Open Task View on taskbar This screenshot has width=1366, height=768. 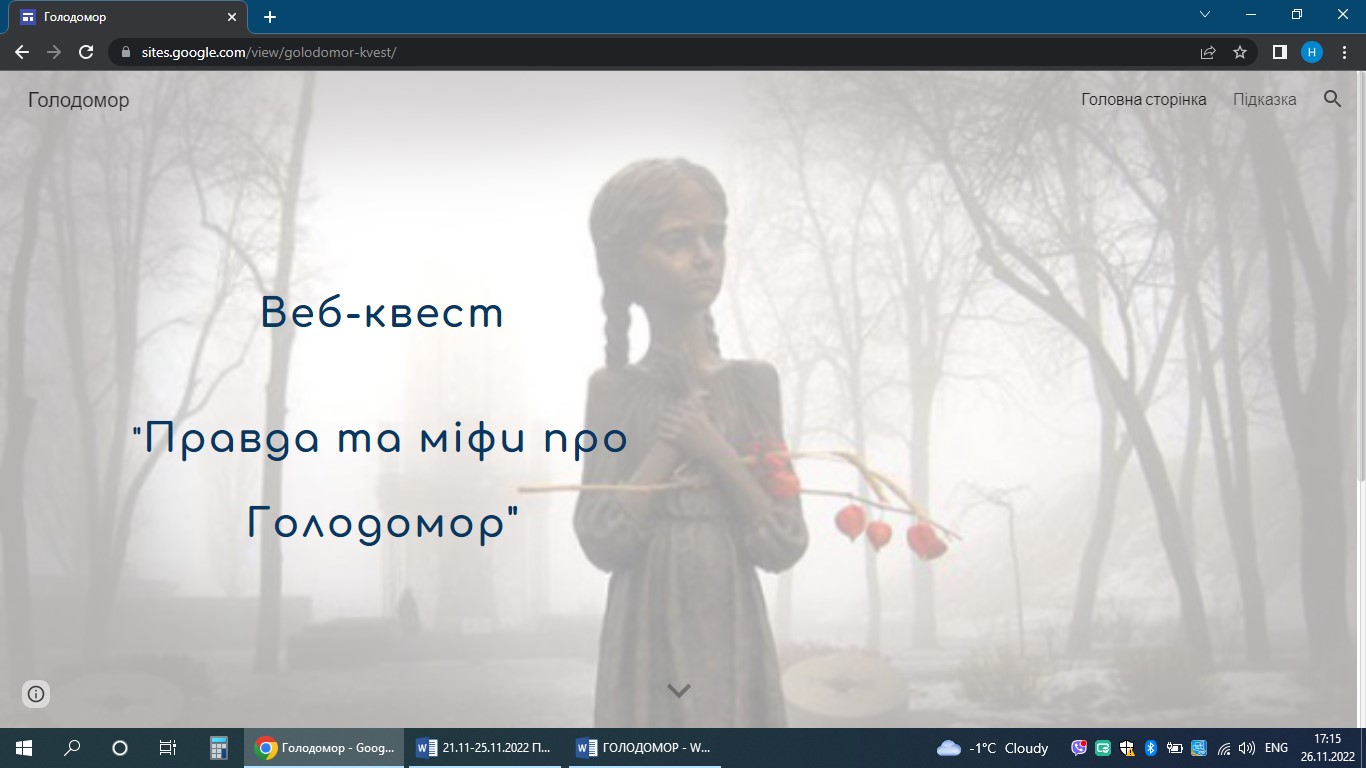pyautogui.click(x=168, y=748)
